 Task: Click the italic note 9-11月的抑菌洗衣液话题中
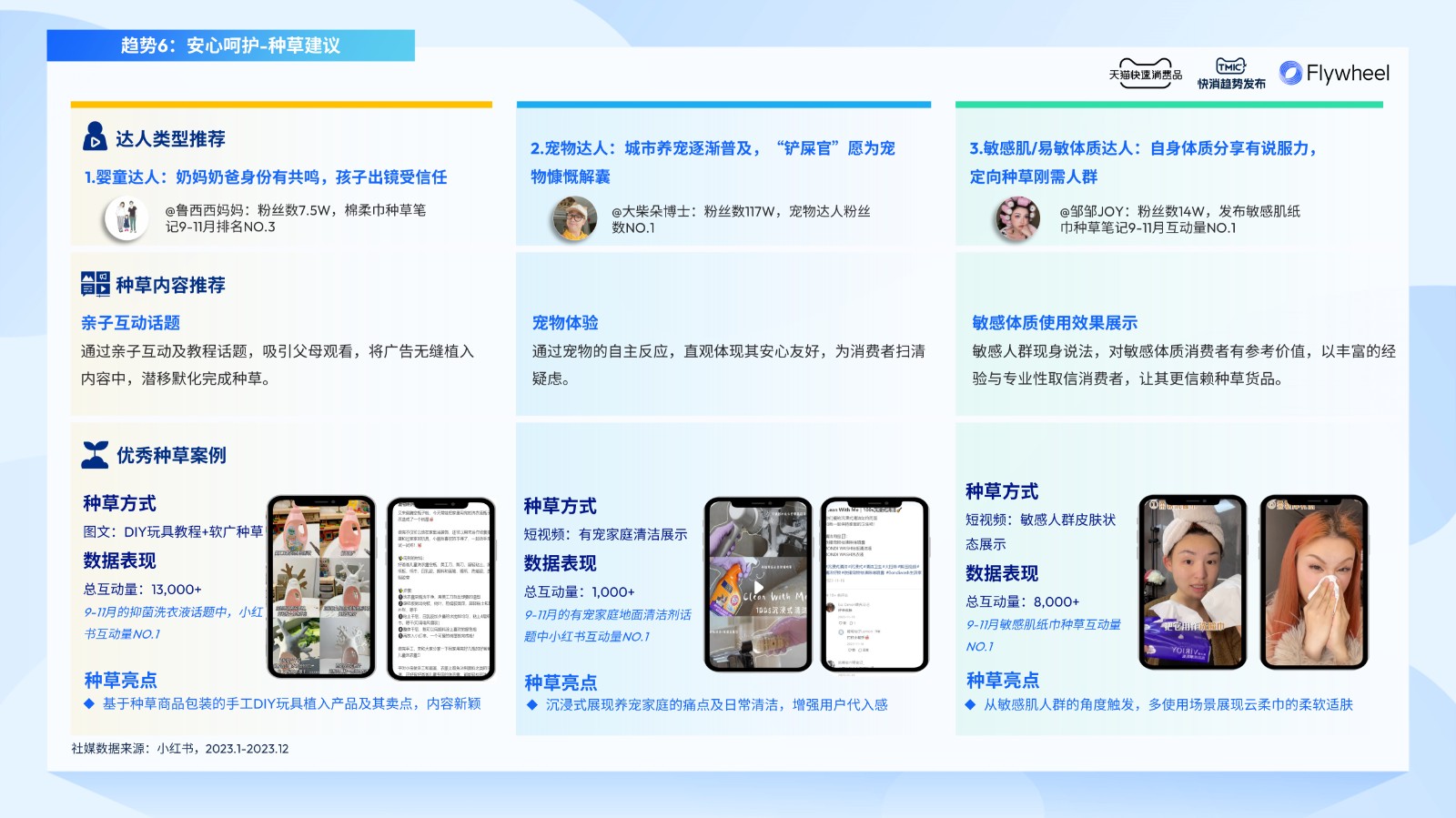tap(173, 622)
